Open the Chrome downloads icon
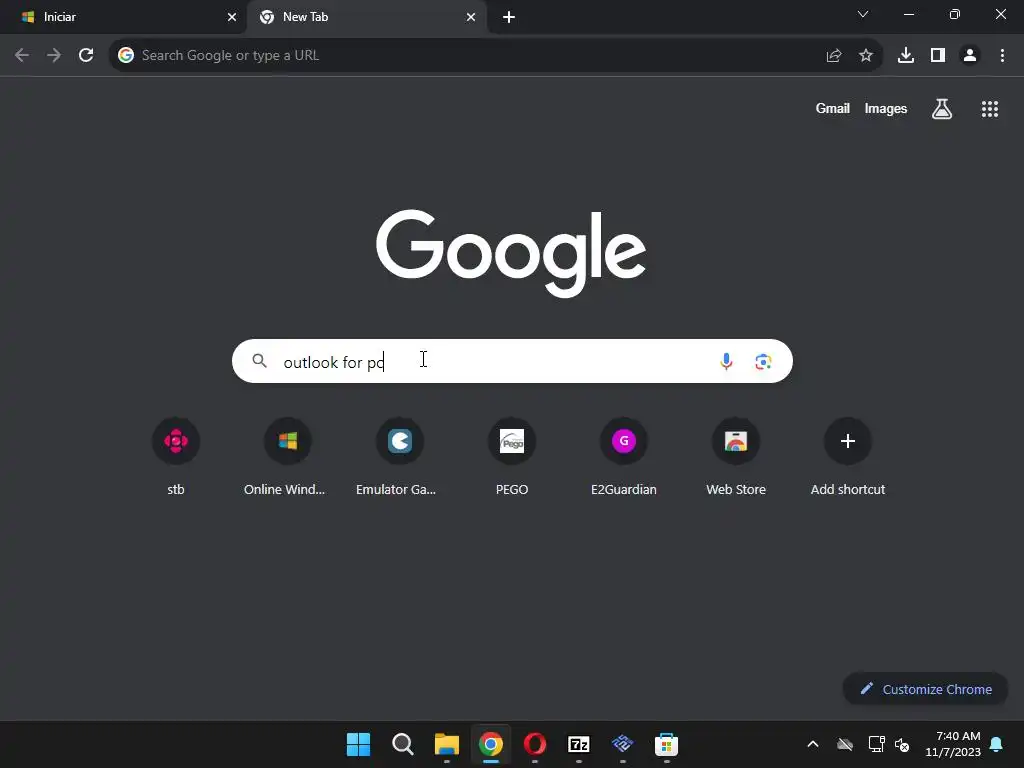The image size is (1024, 768). (x=906, y=56)
